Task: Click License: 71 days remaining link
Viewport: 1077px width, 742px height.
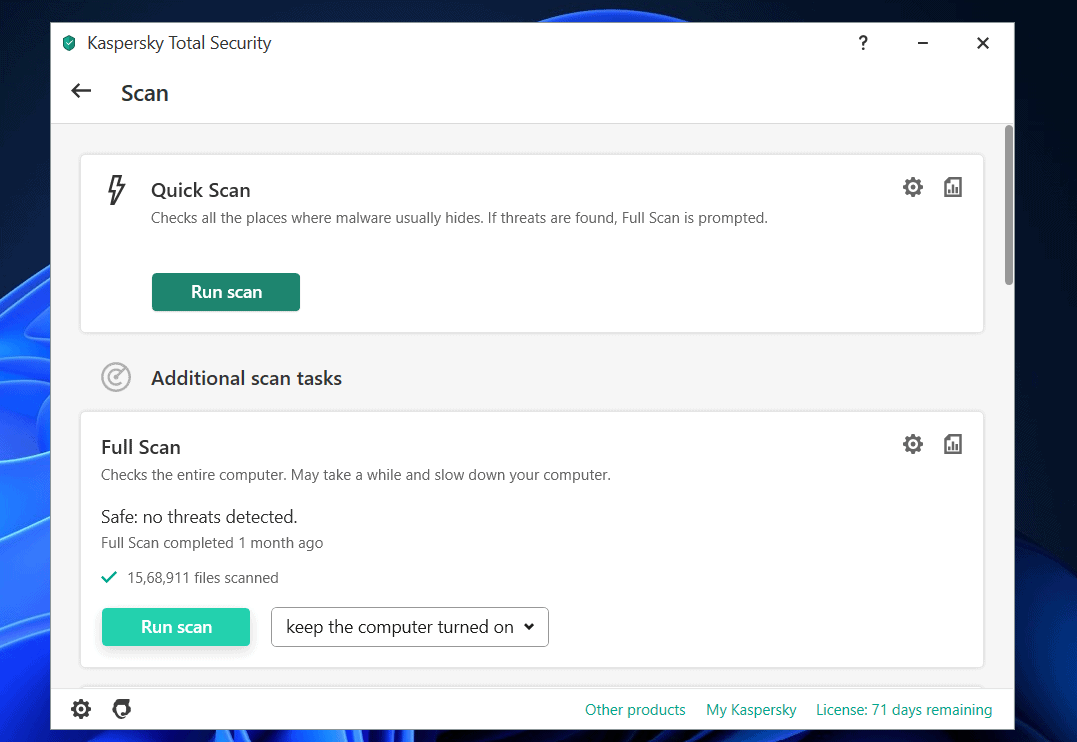Action: [904, 710]
